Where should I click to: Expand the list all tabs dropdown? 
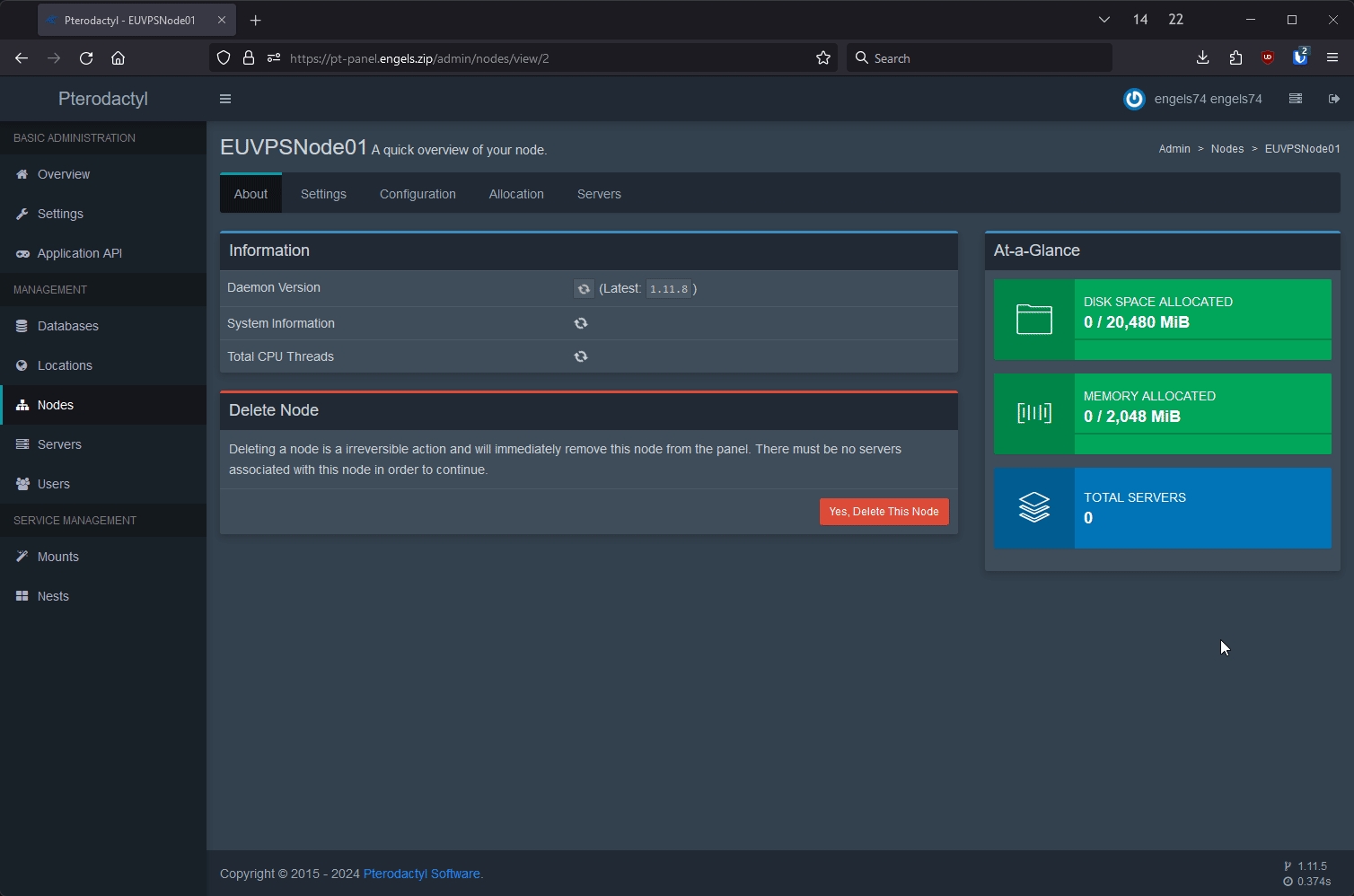(x=1104, y=20)
